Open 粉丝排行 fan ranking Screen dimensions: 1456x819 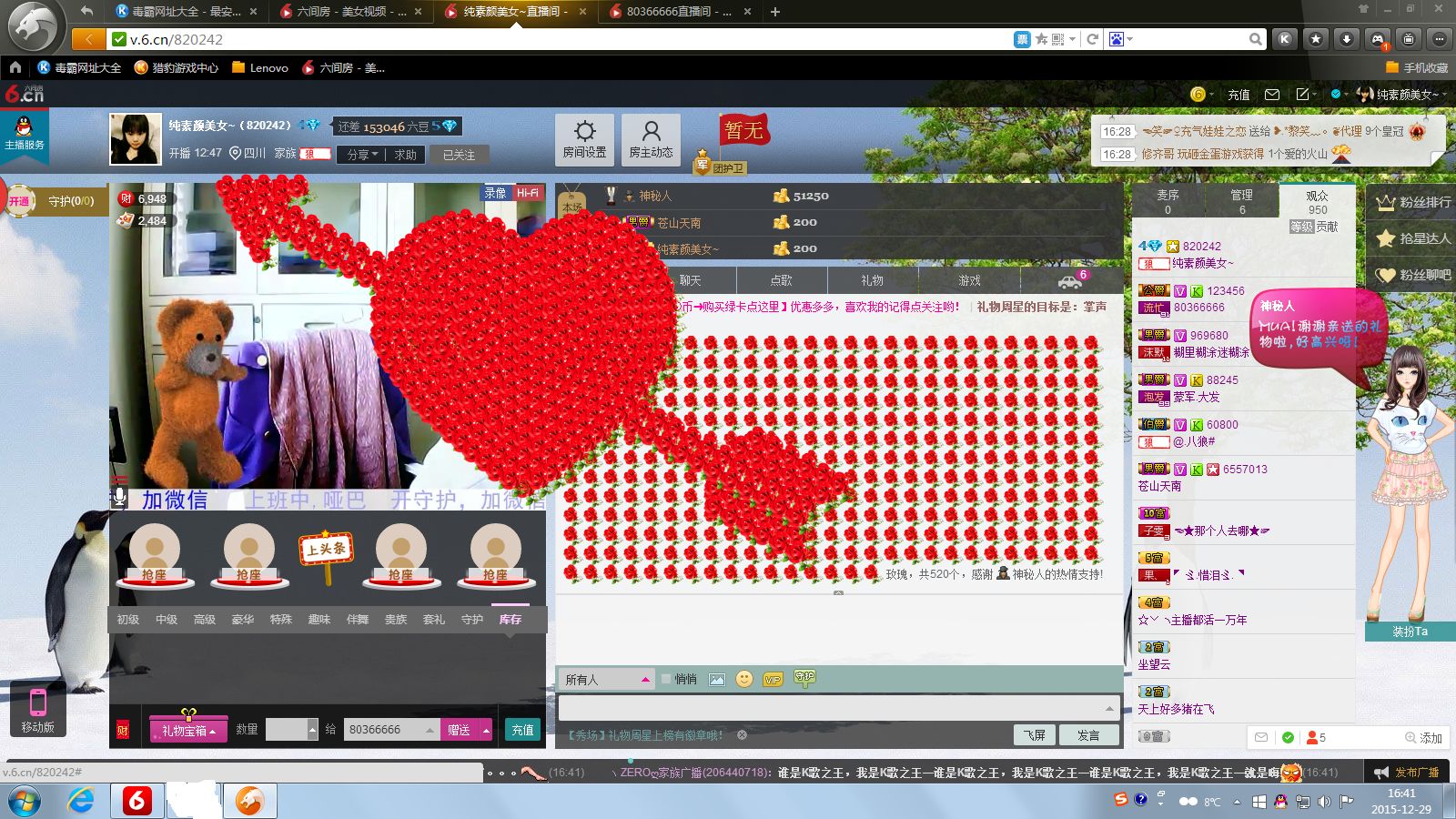point(1413,202)
